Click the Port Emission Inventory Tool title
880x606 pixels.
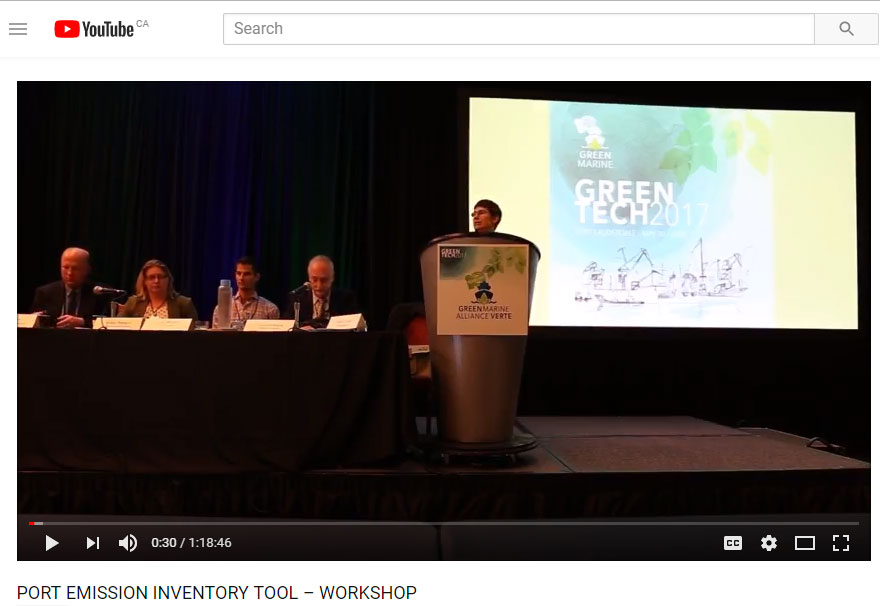coord(217,593)
